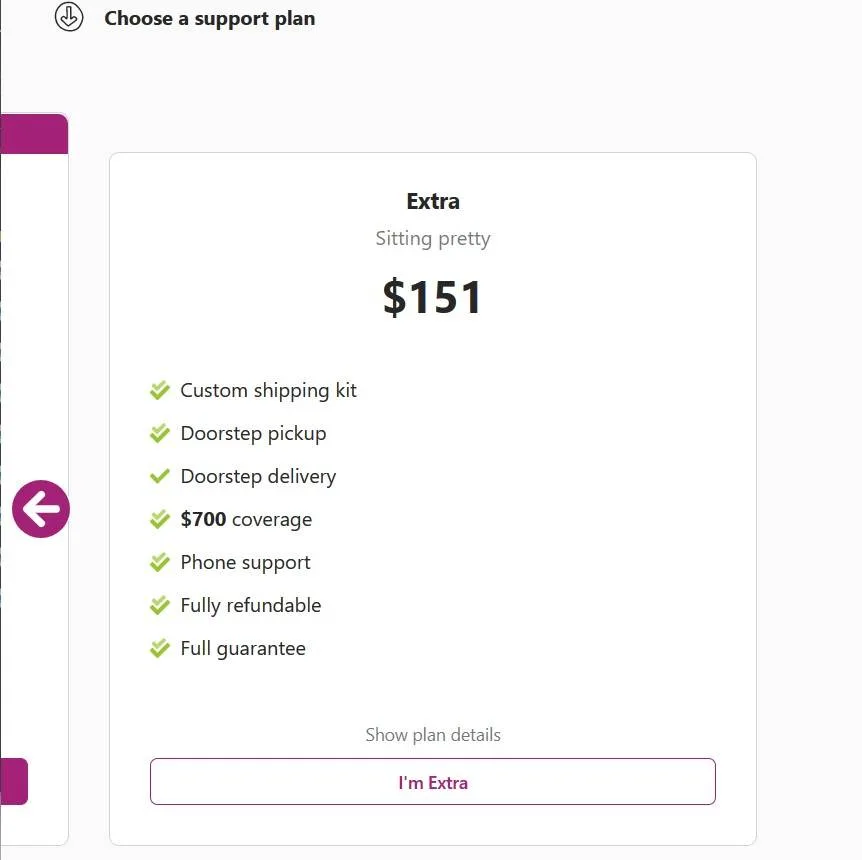
Task: Click the Phone support feature text
Action: pyautogui.click(x=245, y=562)
